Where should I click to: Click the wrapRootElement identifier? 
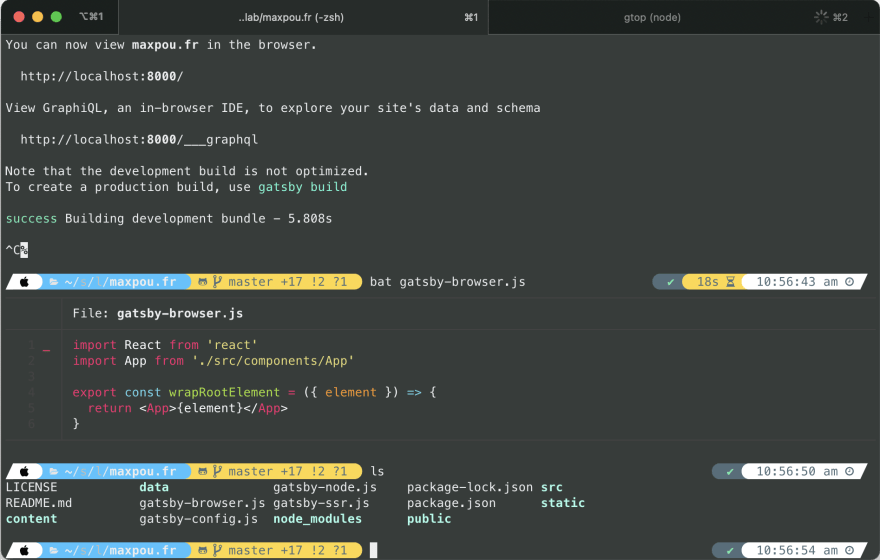[224, 392]
